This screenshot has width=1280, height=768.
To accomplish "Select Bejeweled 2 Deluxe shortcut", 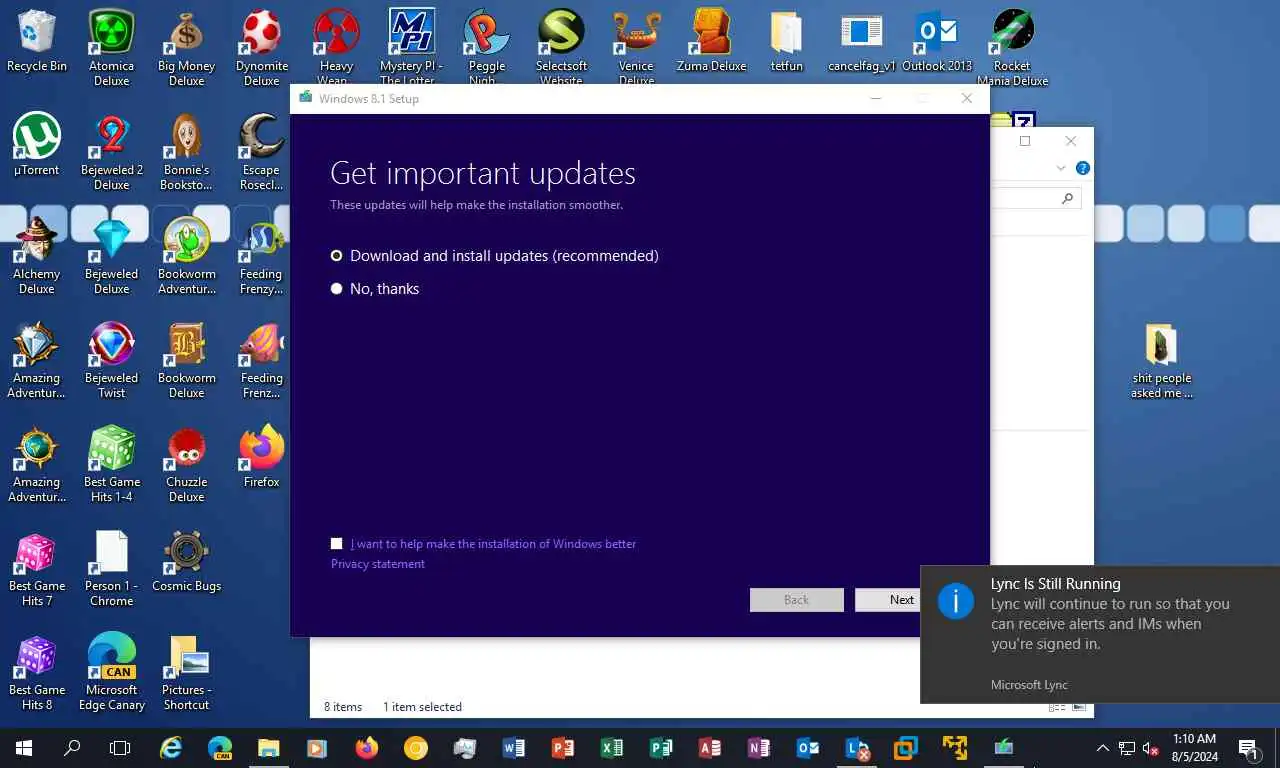I will (112, 152).
